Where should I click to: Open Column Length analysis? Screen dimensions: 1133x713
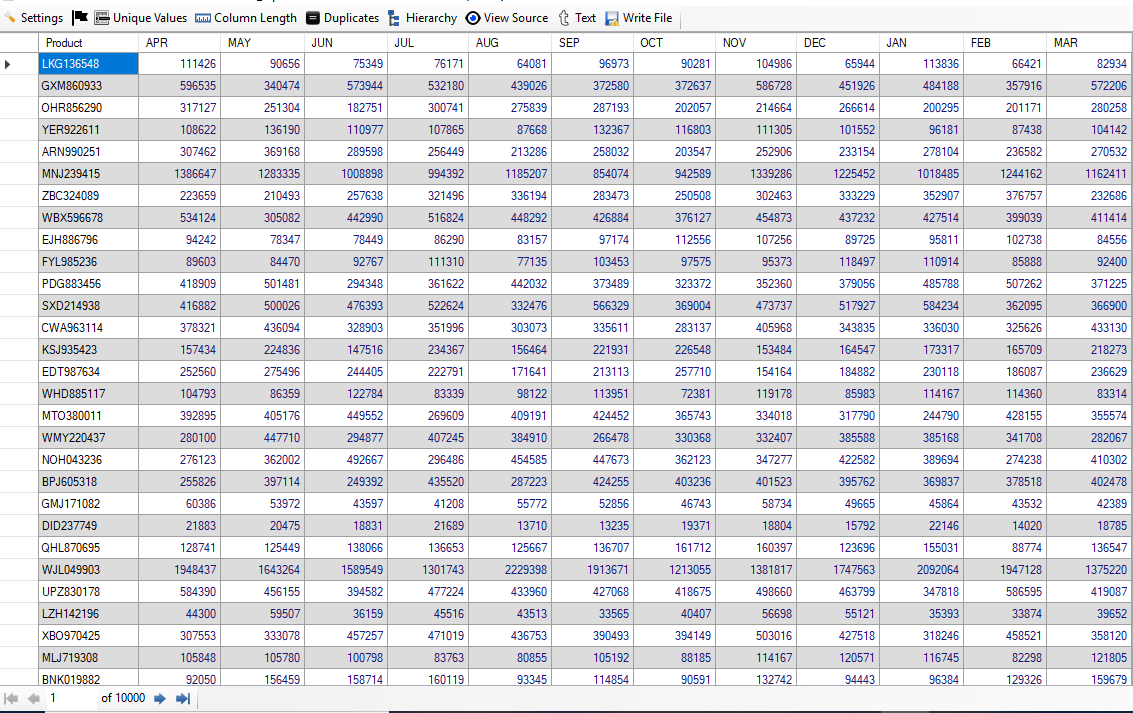245,18
